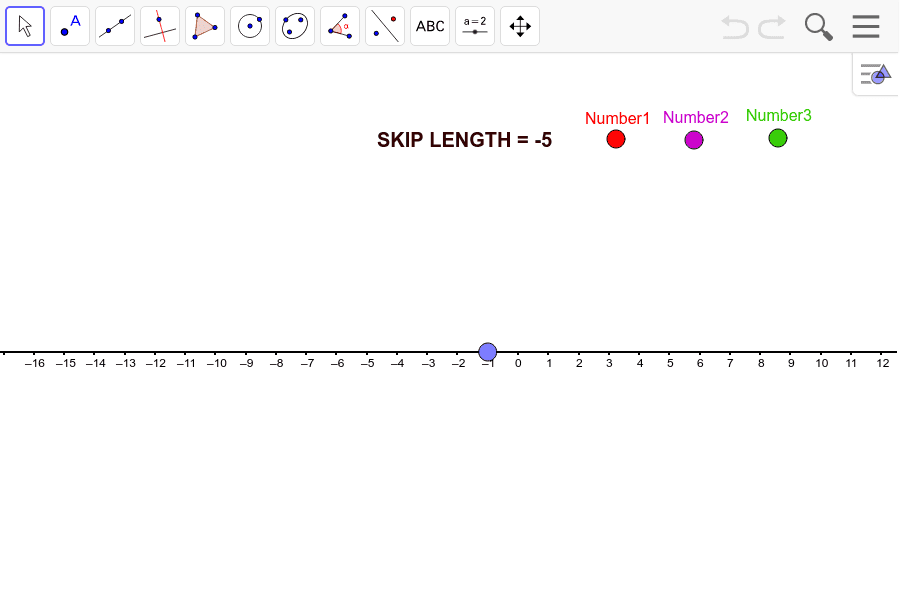Click the red Number1 point
Viewport: 900px width, 600px height.
pyautogui.click(x=616, y=139)
